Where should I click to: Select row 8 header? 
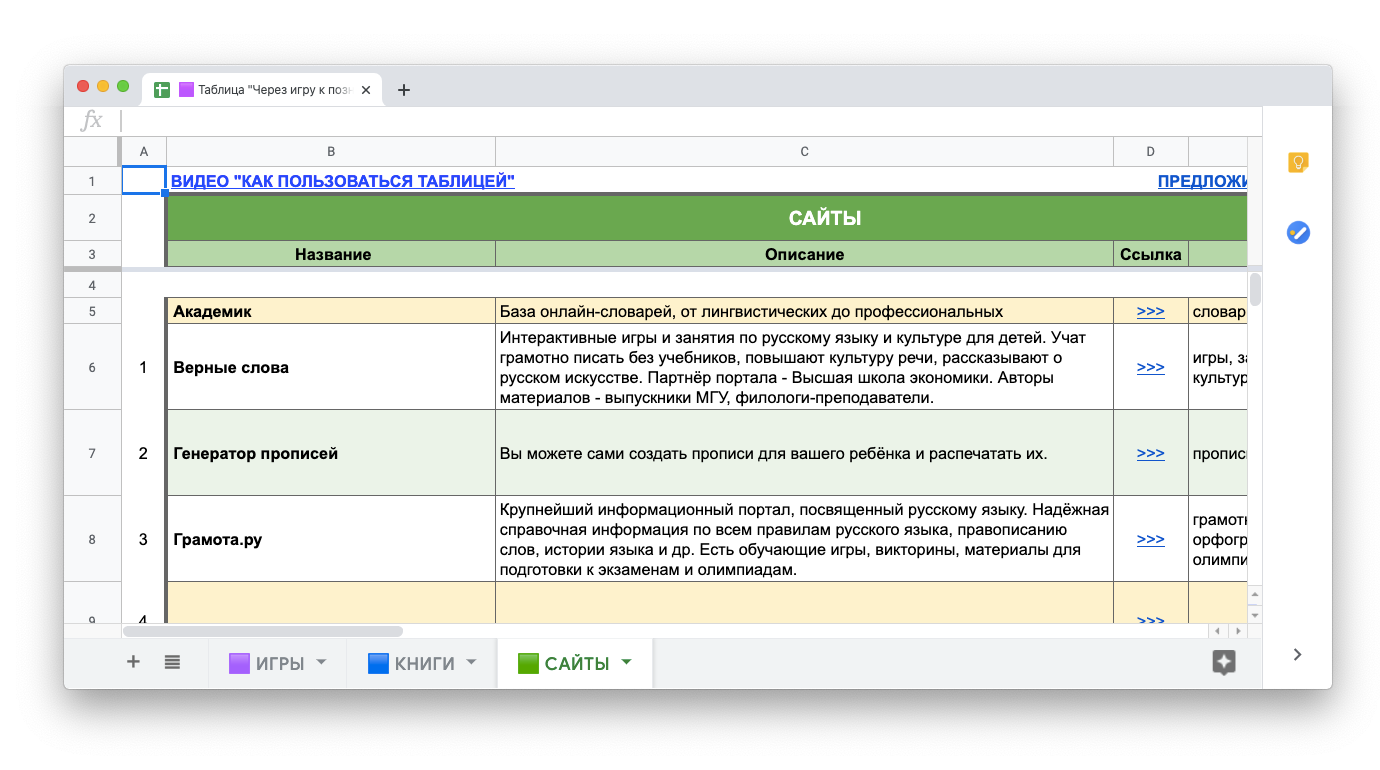point(92,539)
